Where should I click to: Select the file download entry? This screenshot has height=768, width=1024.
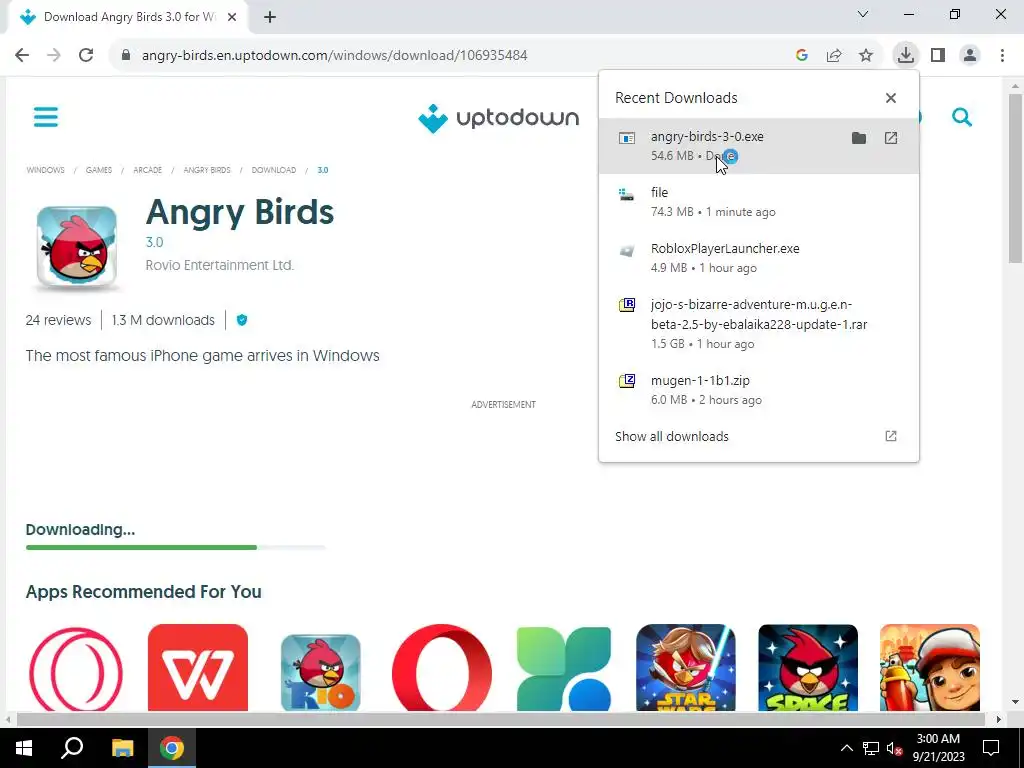click(x=758, y=202)
